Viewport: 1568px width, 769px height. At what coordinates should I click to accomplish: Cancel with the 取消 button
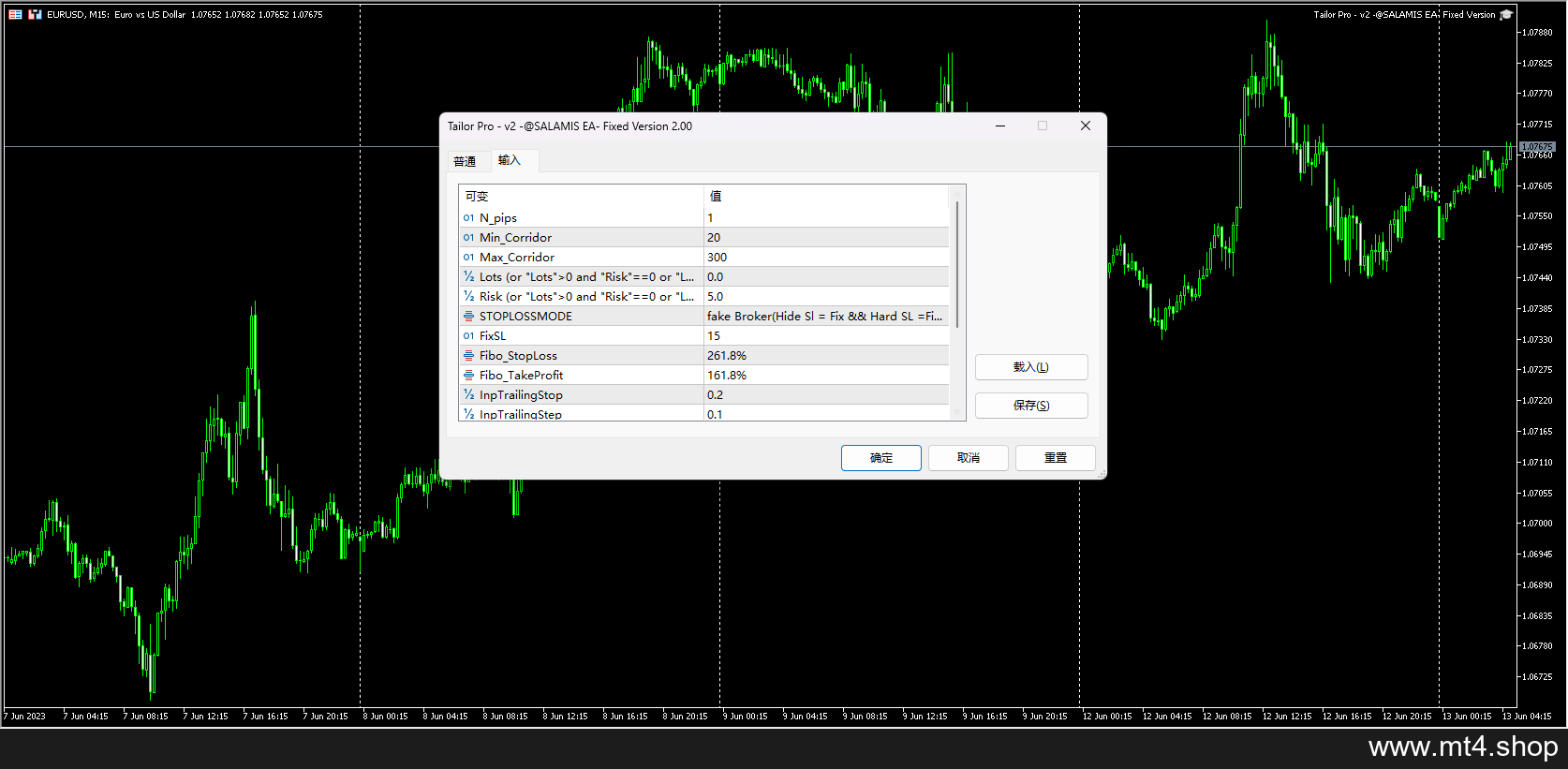(x=969, y=458)
